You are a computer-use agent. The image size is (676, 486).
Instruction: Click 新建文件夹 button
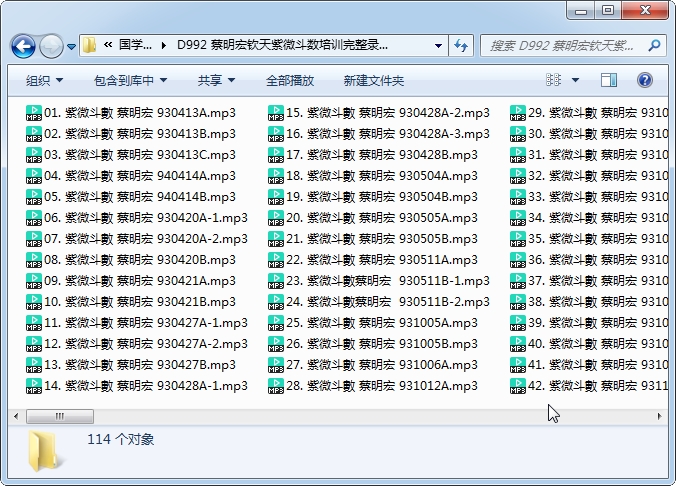[x=373, y=80]
